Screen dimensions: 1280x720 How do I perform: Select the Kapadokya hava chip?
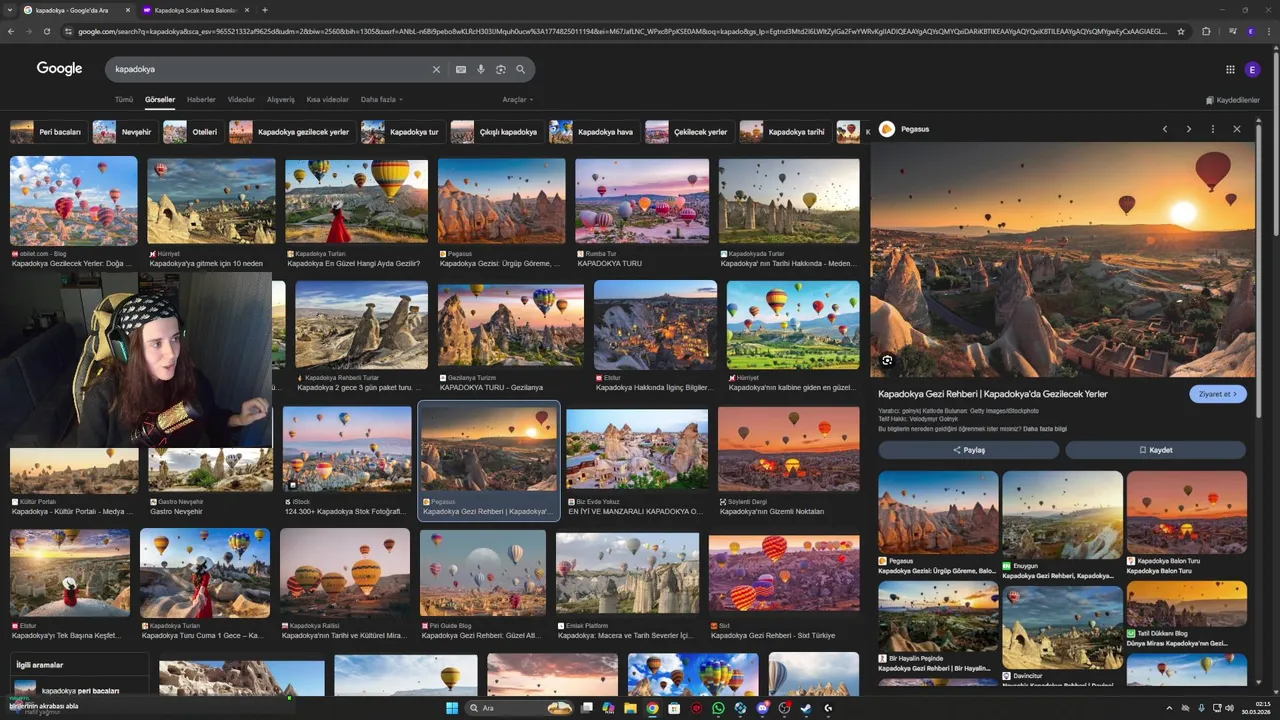[593, 132]
